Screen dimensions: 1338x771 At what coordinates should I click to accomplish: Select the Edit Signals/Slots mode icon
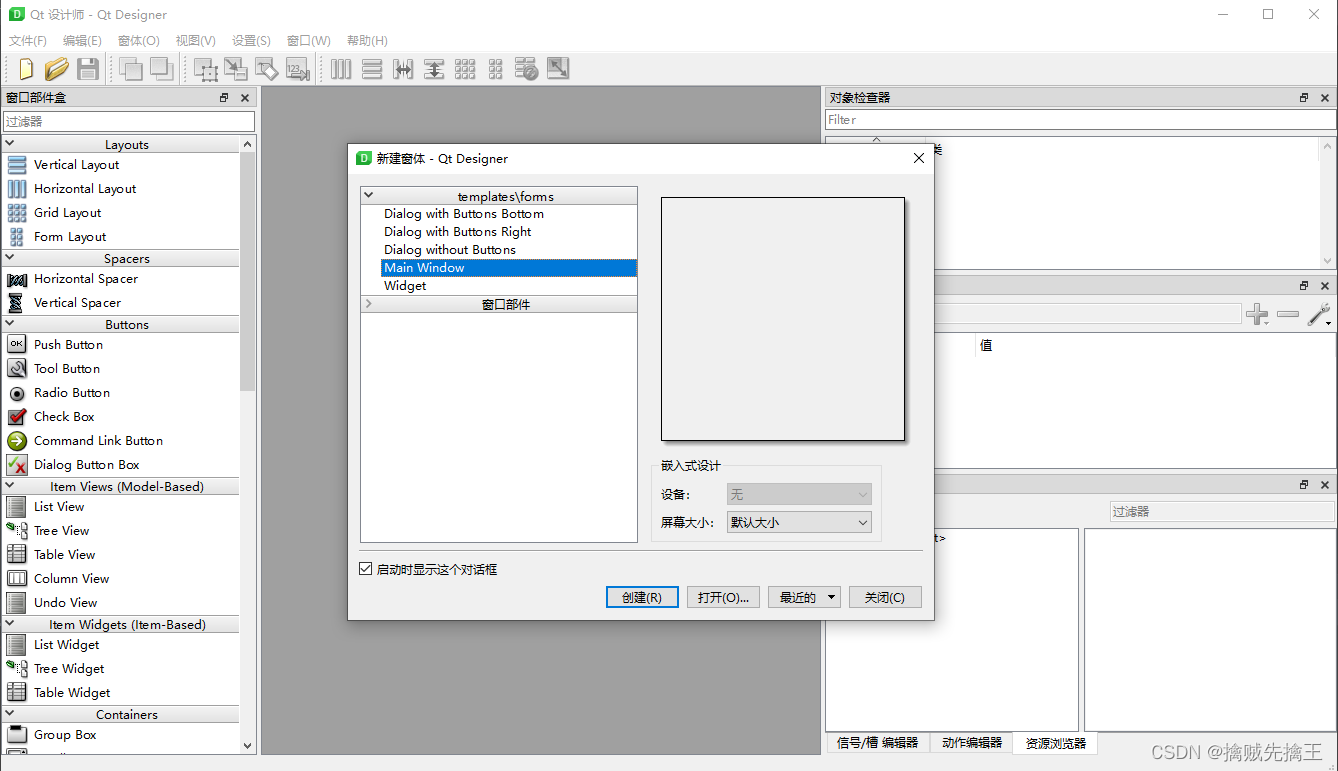pyautogui.click(x=236, y=69)
